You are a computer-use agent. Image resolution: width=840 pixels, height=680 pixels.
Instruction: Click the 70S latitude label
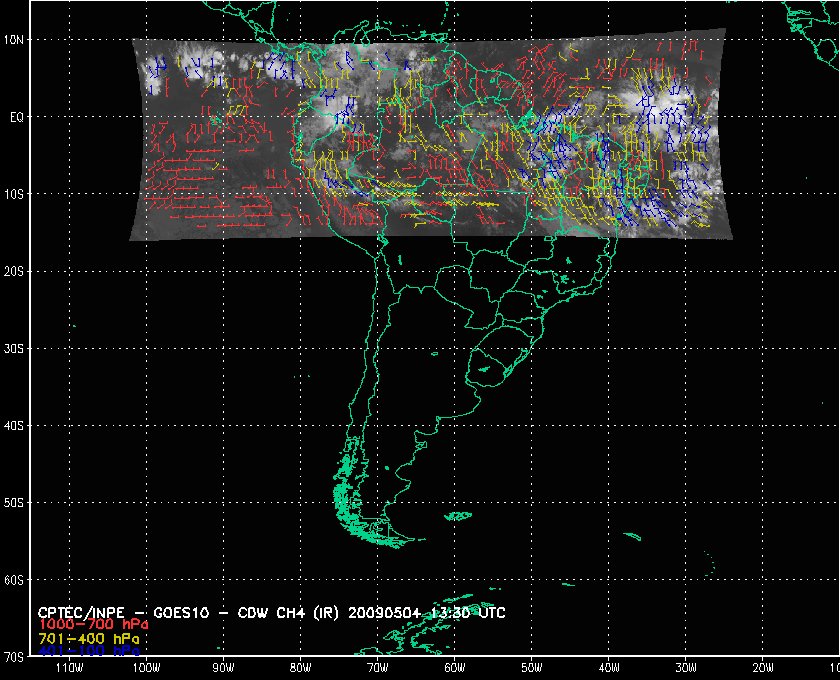click(x=14, y=657)
